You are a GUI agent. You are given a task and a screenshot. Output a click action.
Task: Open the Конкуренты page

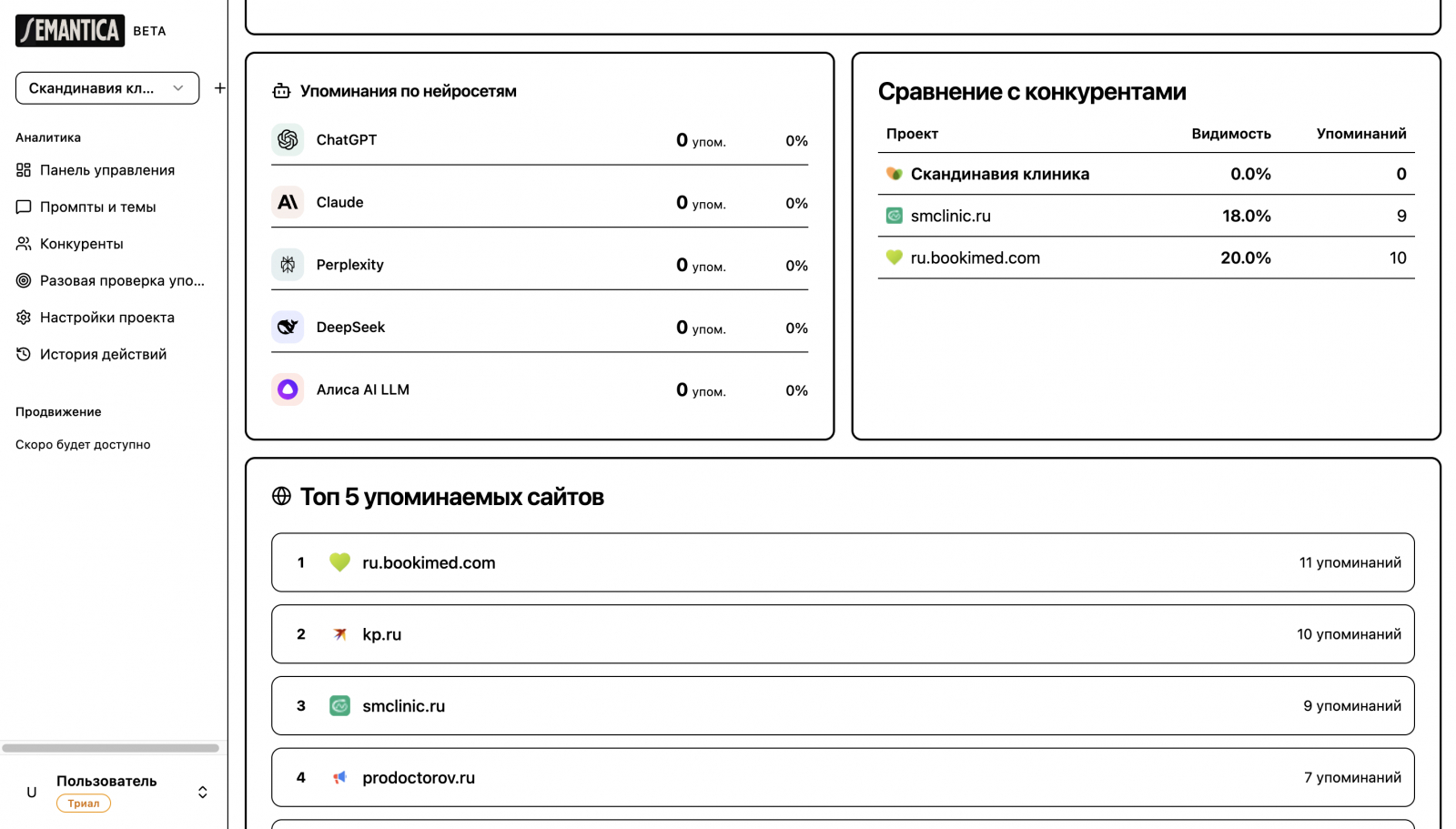coord(81,244)
